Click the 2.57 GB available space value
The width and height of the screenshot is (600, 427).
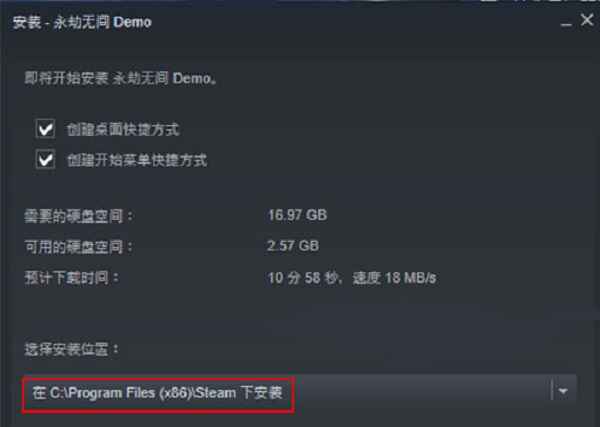pos(293,246)
